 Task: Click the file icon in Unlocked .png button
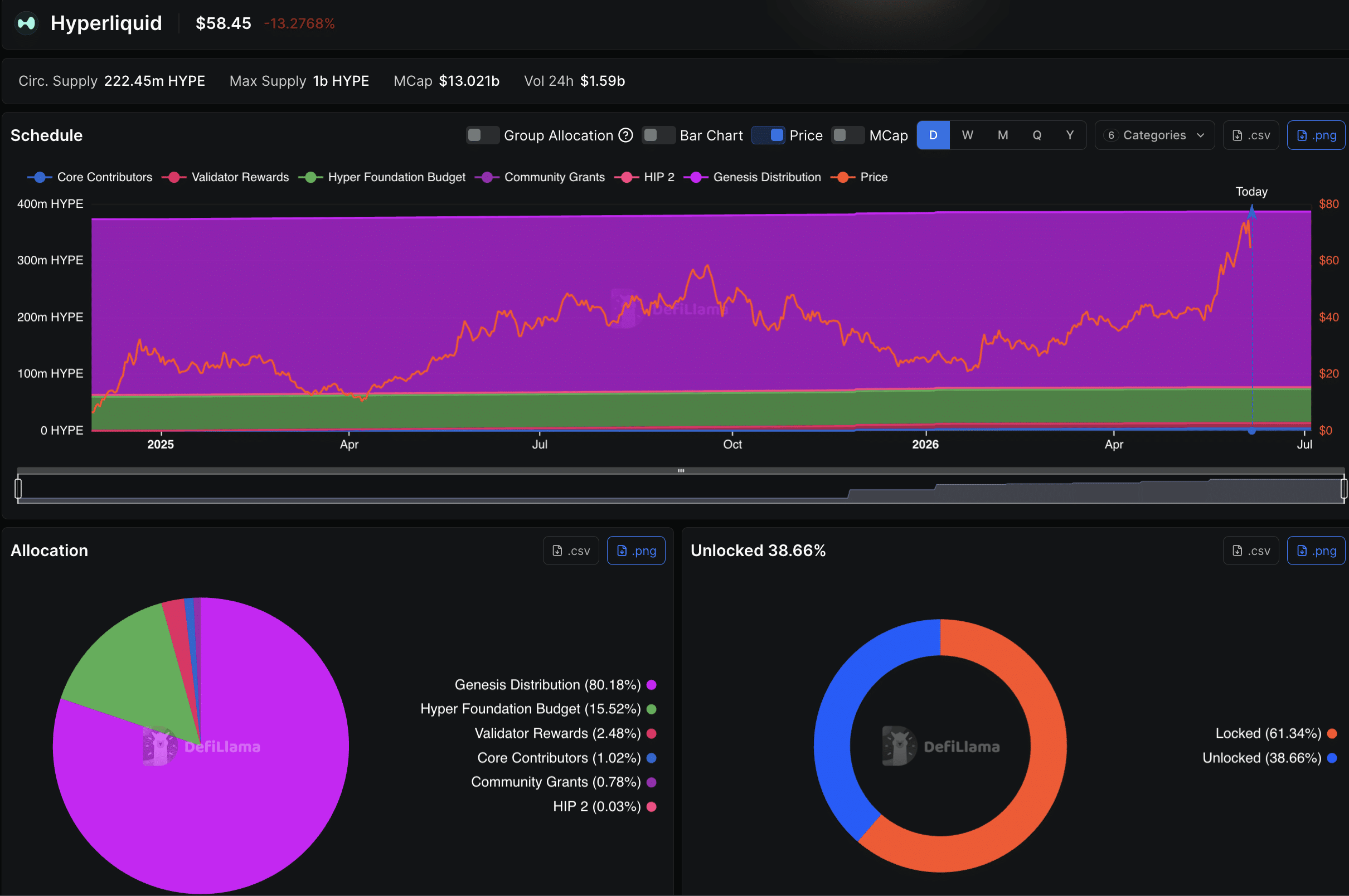tap(1302, 551)
